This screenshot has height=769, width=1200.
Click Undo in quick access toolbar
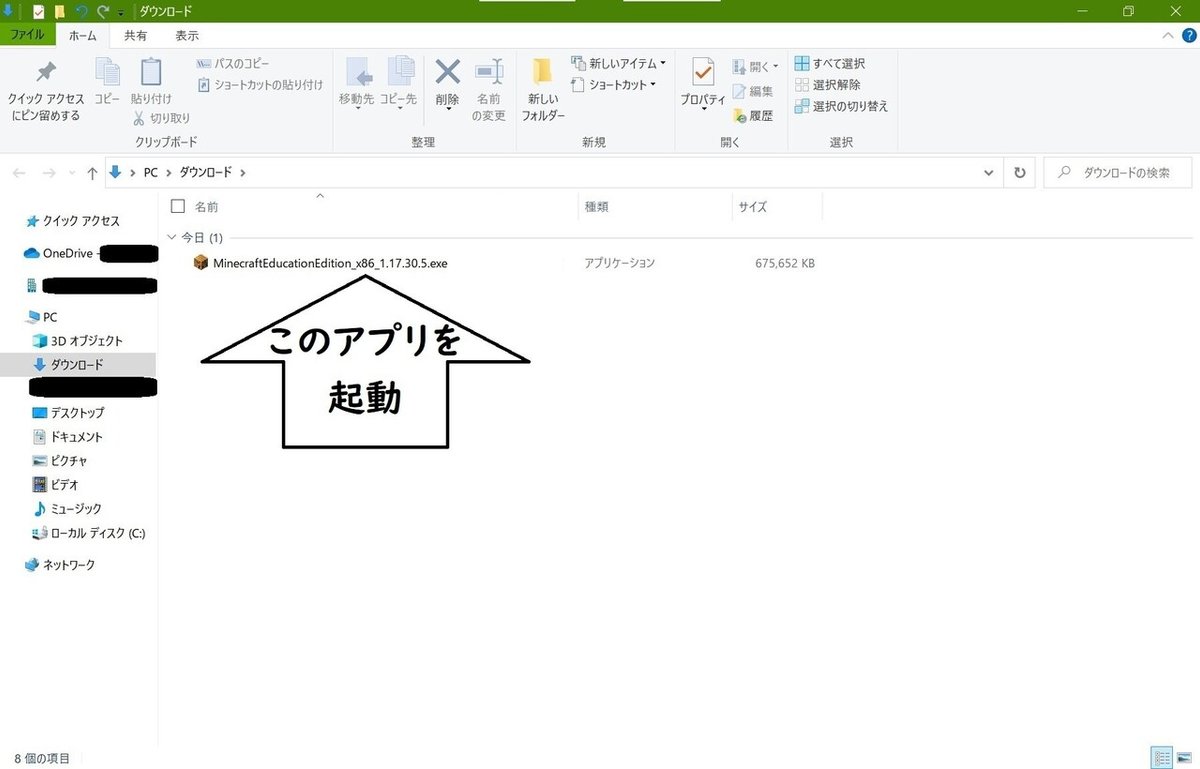[81, 12]
